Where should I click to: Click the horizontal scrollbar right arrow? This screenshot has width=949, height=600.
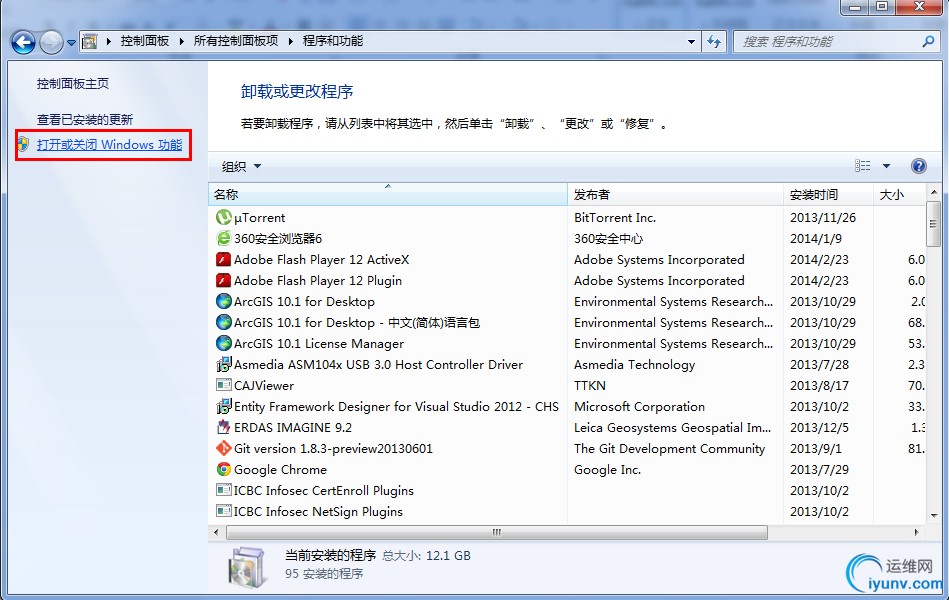pyautogui.click(x=916, y=533)
